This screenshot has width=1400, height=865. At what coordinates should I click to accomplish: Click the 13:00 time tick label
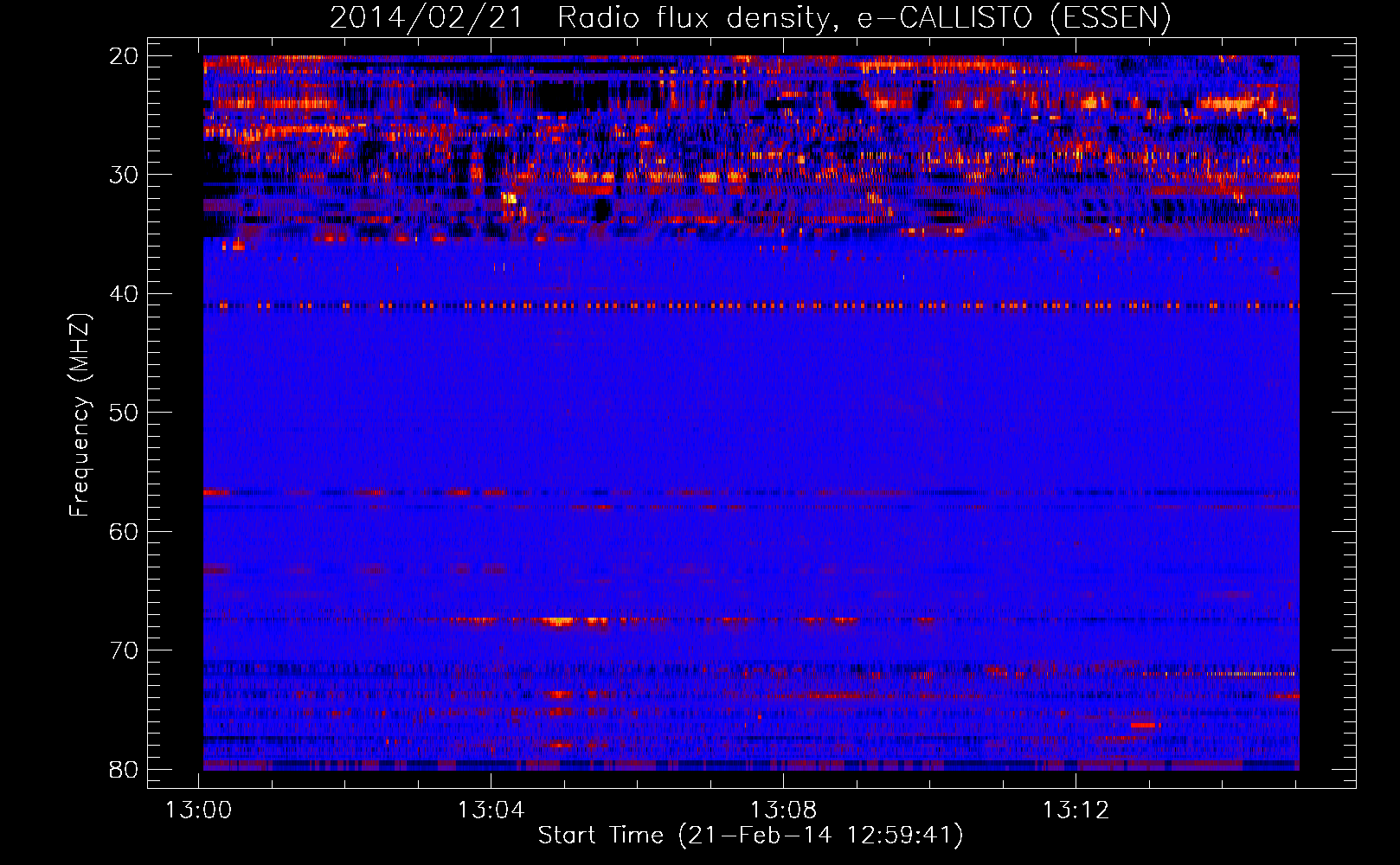(x=200, y=811)
